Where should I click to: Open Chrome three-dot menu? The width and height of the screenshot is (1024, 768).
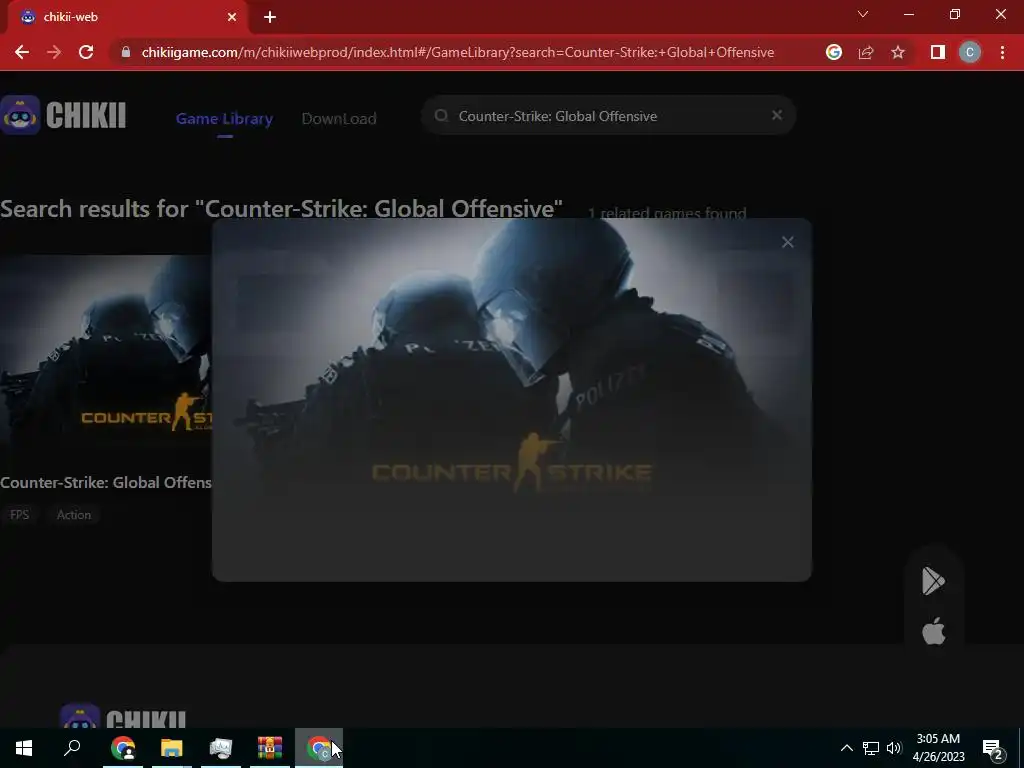point(1002,52)
